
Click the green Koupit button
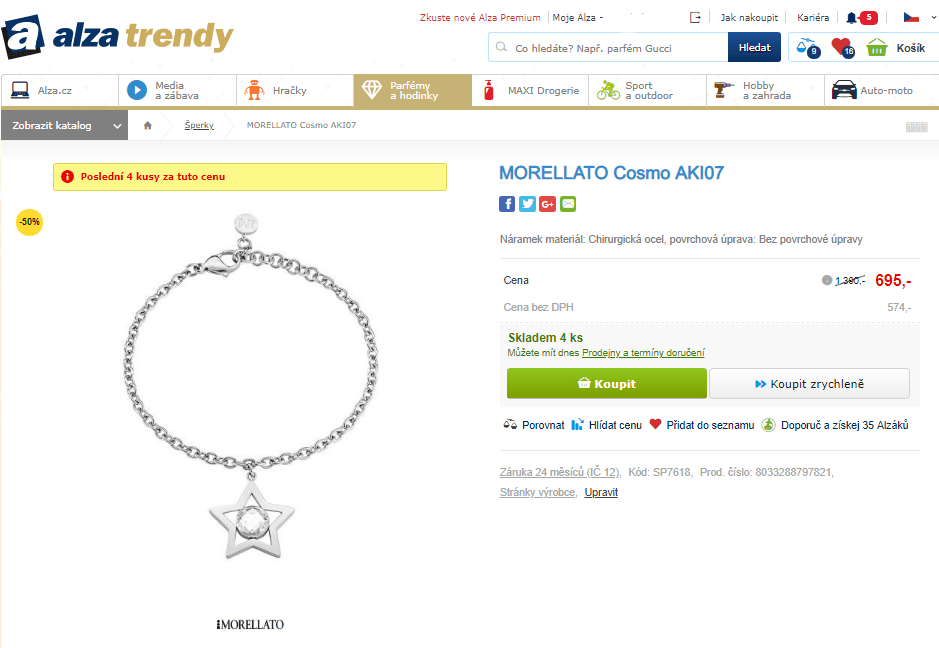click(607, 383)
